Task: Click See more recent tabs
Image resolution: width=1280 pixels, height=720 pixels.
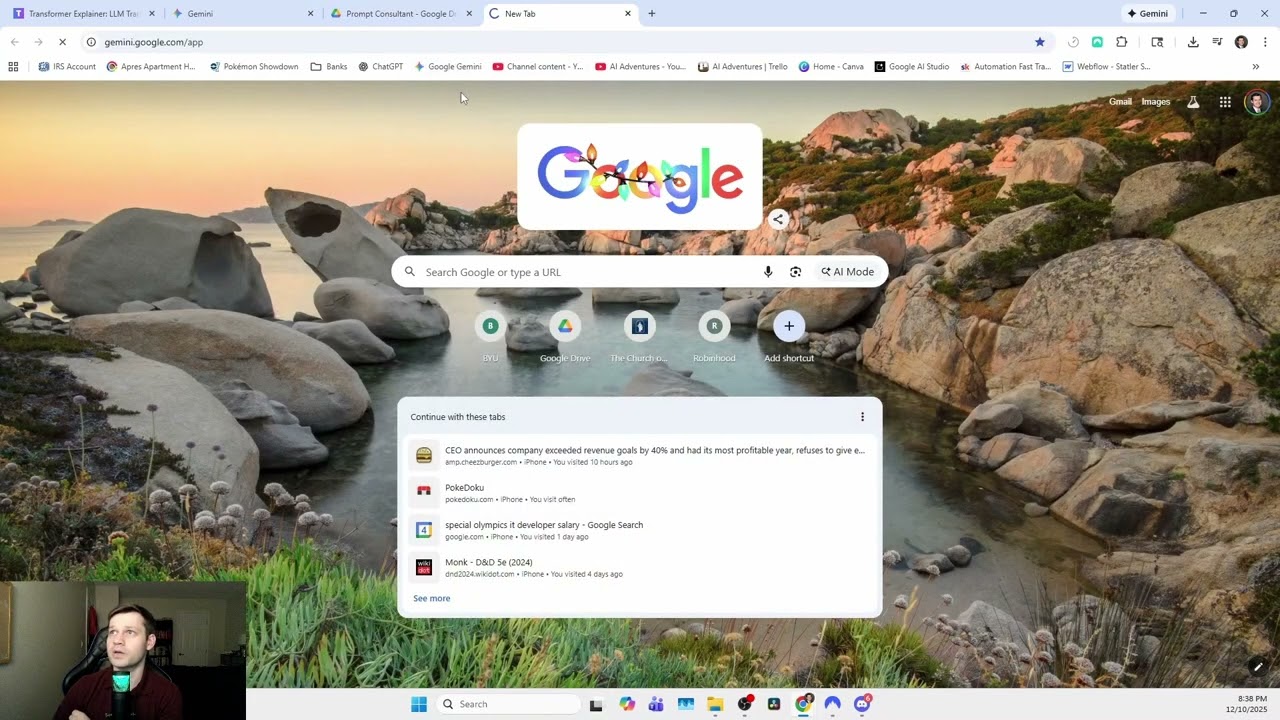Action: click(432, 598)
